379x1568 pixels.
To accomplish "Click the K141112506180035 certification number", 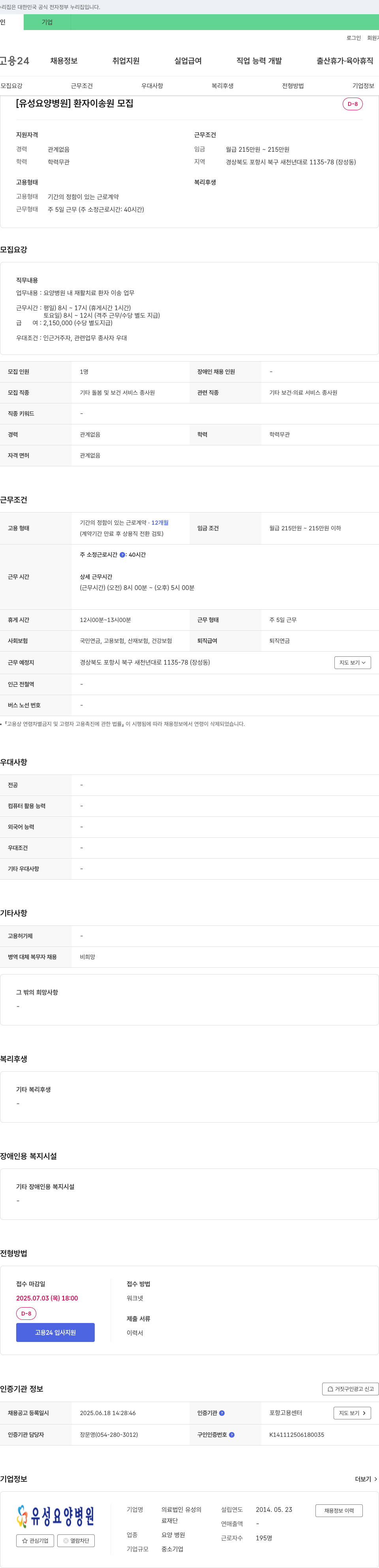I will 297,1435.
